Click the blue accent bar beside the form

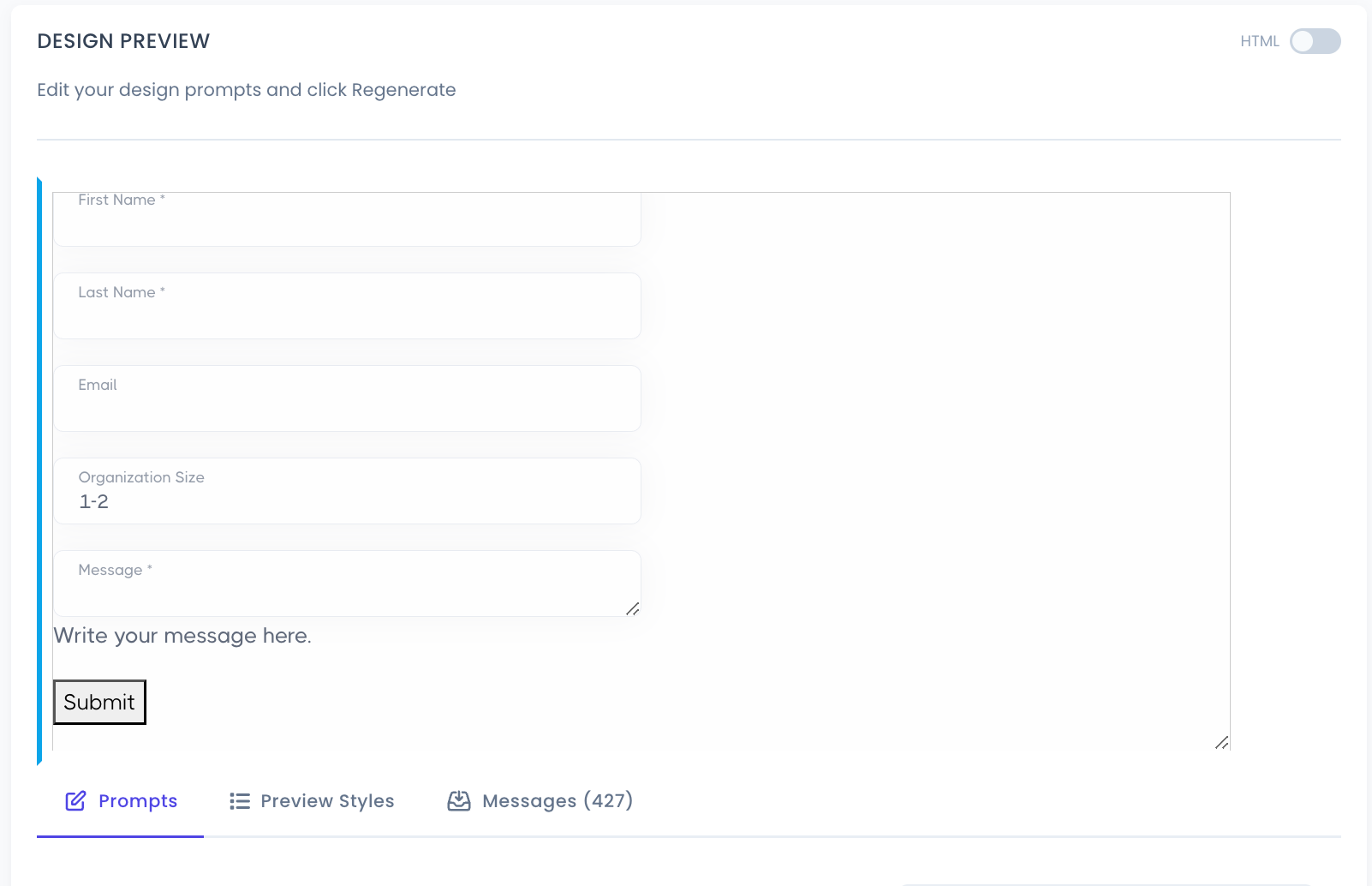(39, 471)
